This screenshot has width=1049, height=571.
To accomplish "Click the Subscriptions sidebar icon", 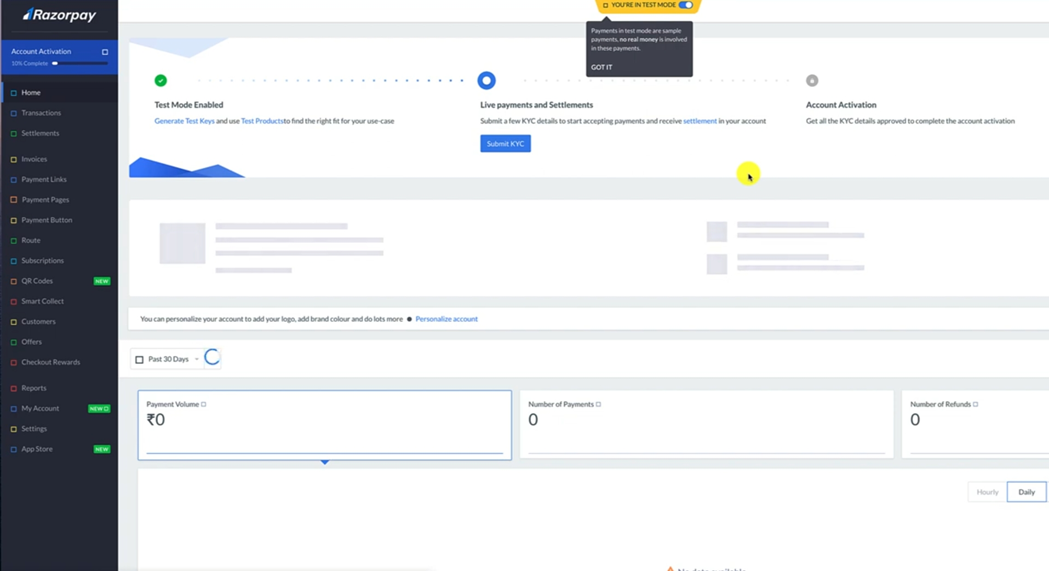I will 13,261.
